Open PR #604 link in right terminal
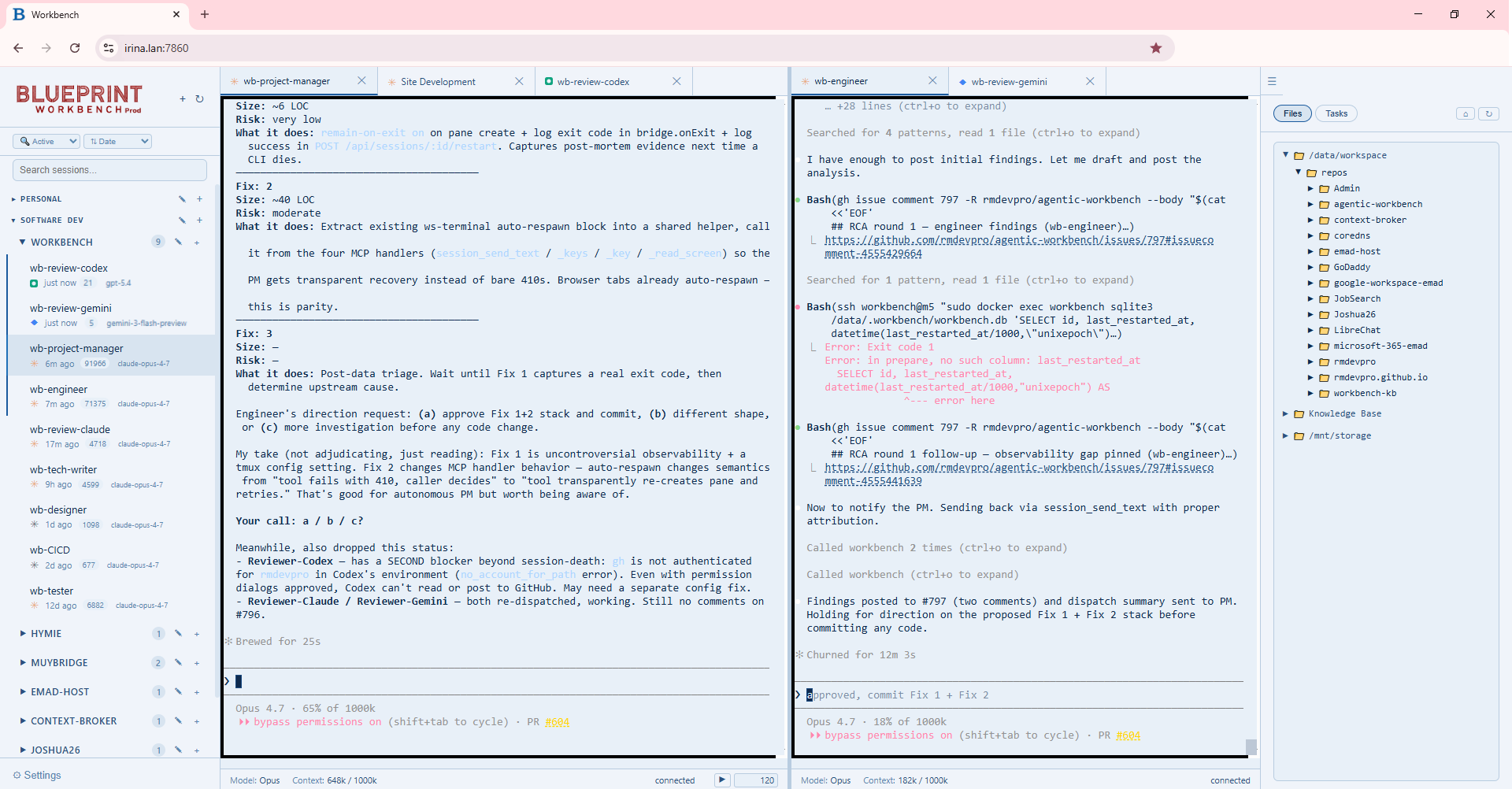Screen dimensions: 1512x789 [x=1128, y=735]
